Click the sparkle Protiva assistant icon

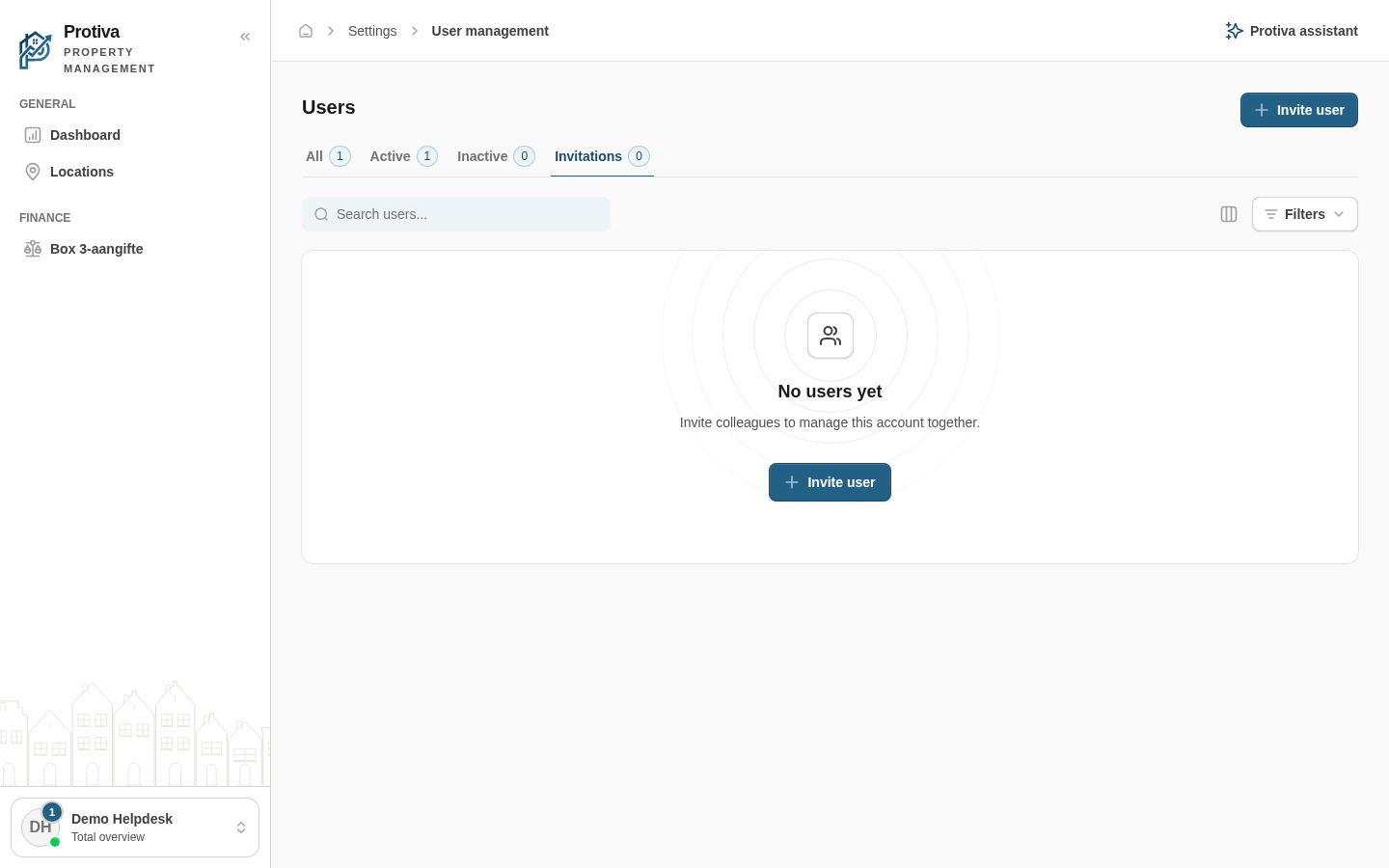(x=1234, y=31)
